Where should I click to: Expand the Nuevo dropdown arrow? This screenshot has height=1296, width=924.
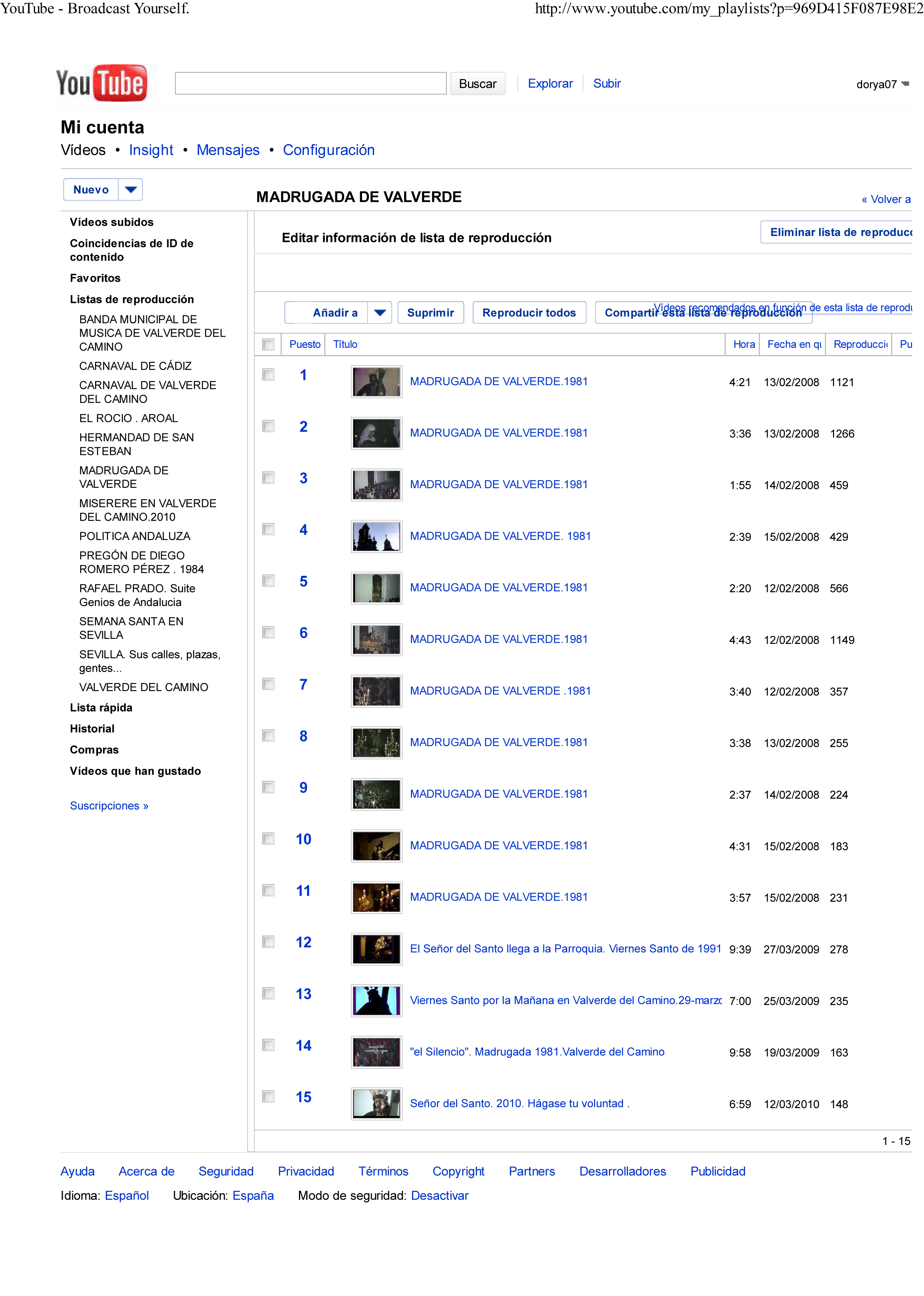[130, 189]
